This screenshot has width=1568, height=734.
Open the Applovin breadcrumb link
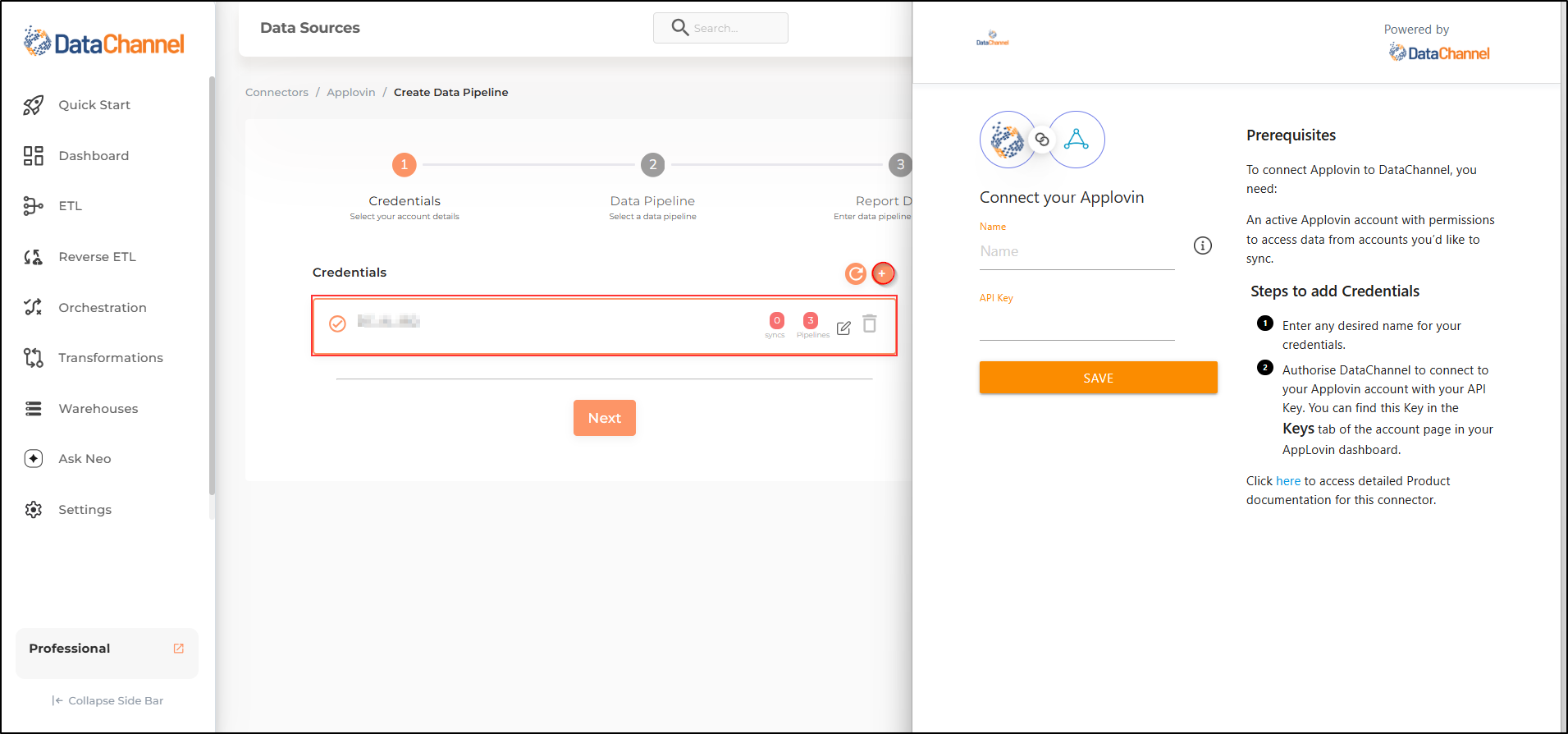pyautogui.click(x=351, y=92)
